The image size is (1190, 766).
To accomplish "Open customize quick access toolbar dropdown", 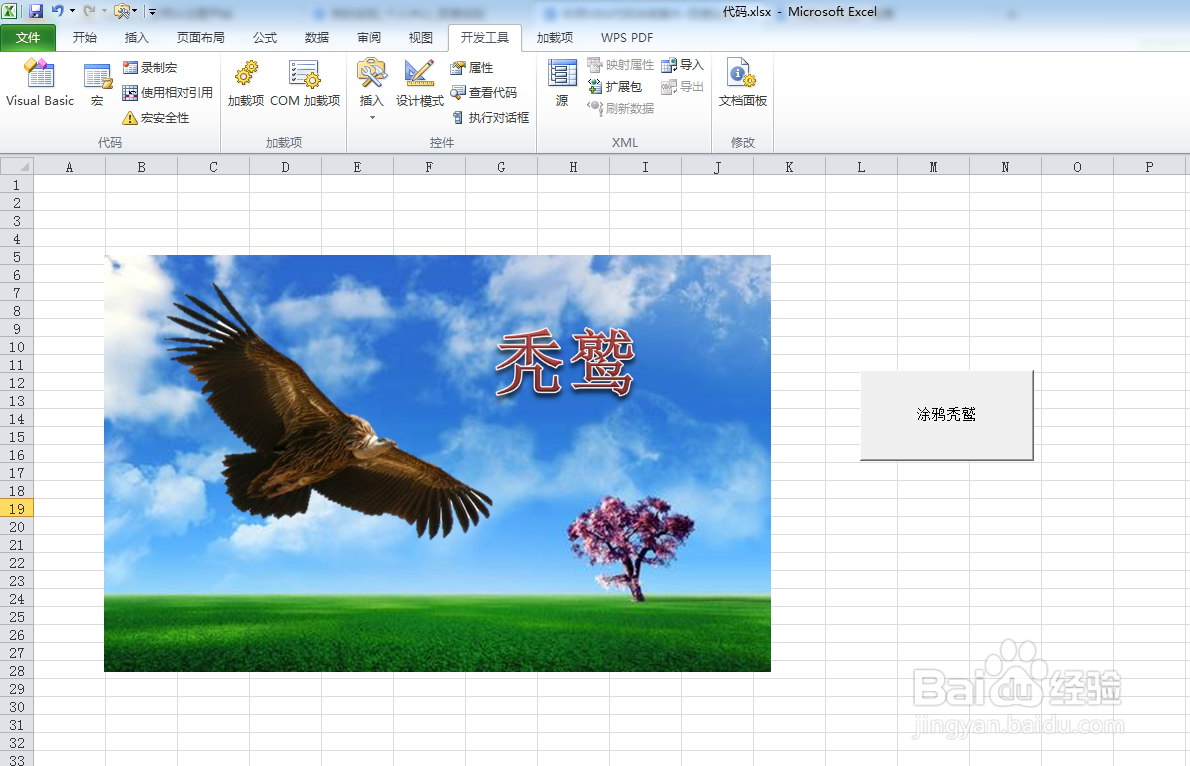I will click(153, 12).
